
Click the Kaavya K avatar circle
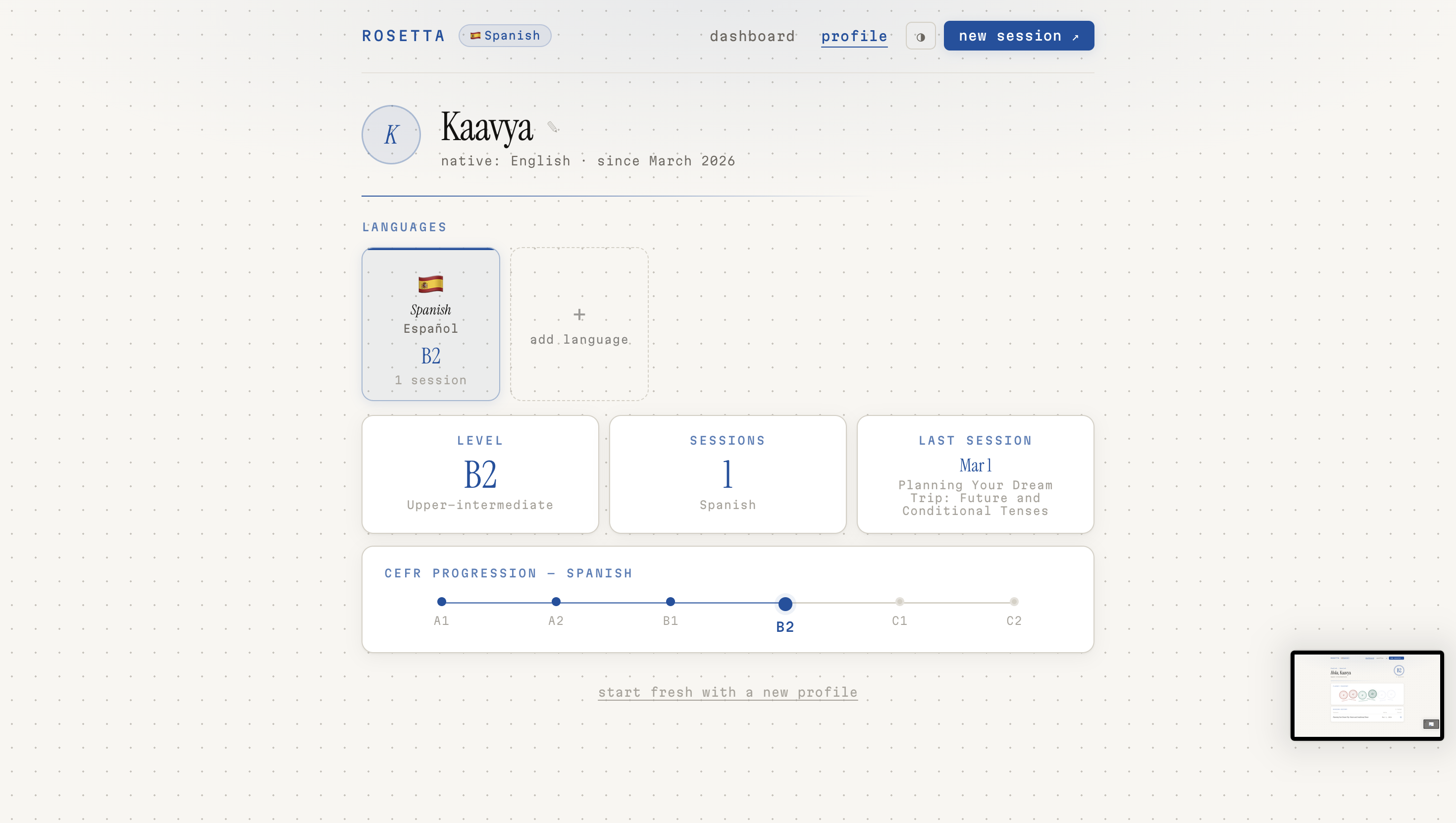pyautogui.click(x=391, y=135)
